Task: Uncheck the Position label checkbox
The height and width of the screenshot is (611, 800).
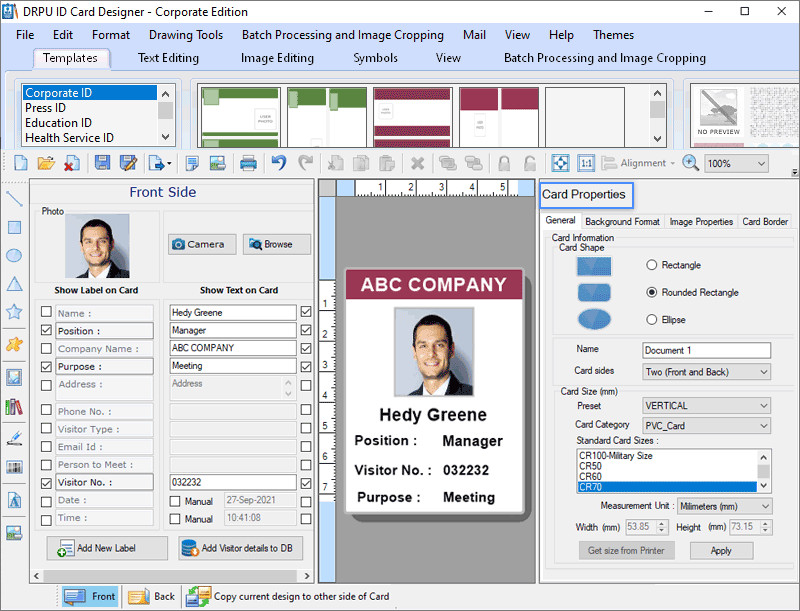Action: (46, 330)
